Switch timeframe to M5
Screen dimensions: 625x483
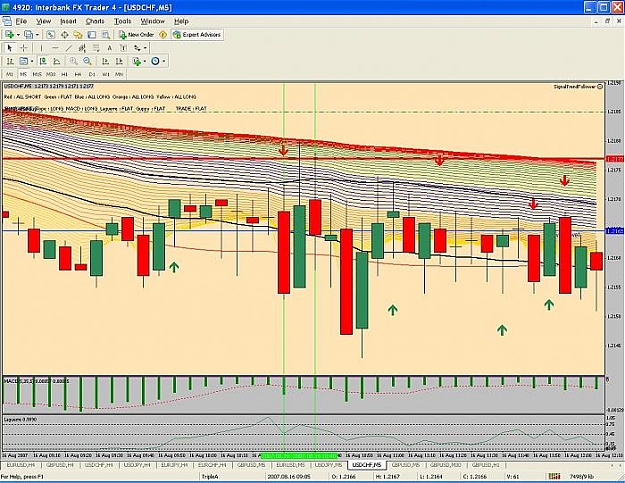[x=24, y=75]
